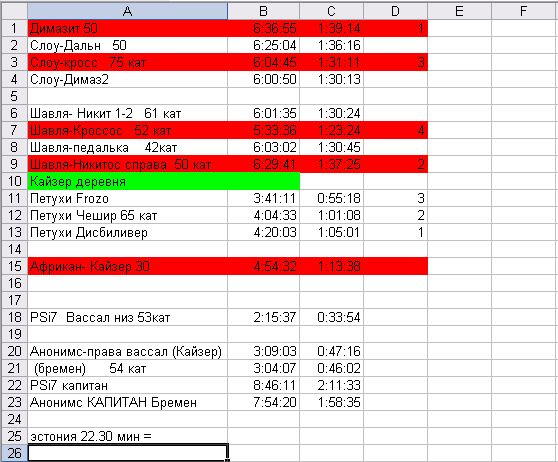Select row 15 header
The width and height of the screenshot is (558, 462).
pyautogui.click(x=14, y=266)
